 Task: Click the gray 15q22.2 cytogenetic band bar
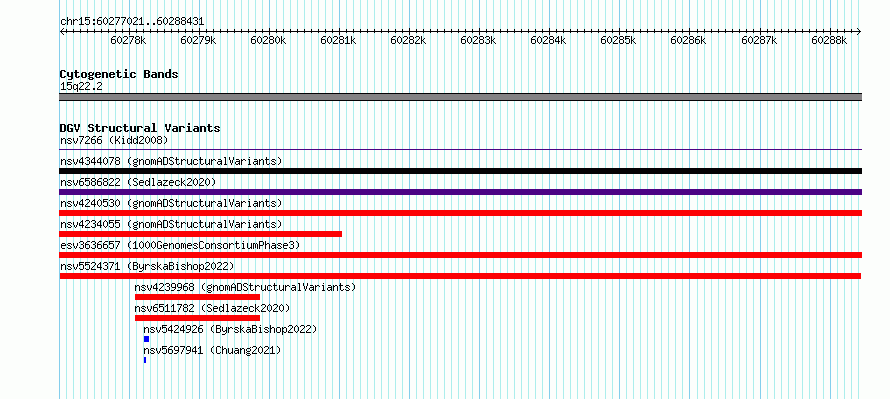pyautogui.click(x=460, y=97)
